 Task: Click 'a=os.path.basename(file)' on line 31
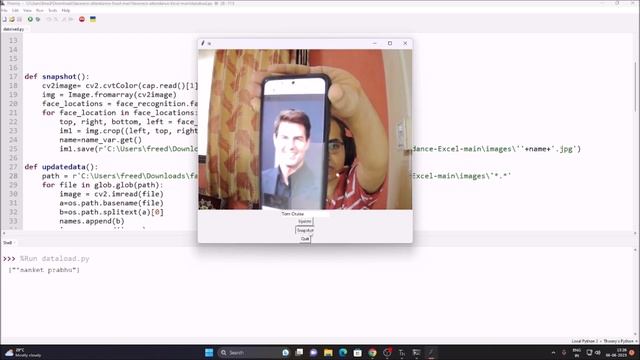point(111,203)
